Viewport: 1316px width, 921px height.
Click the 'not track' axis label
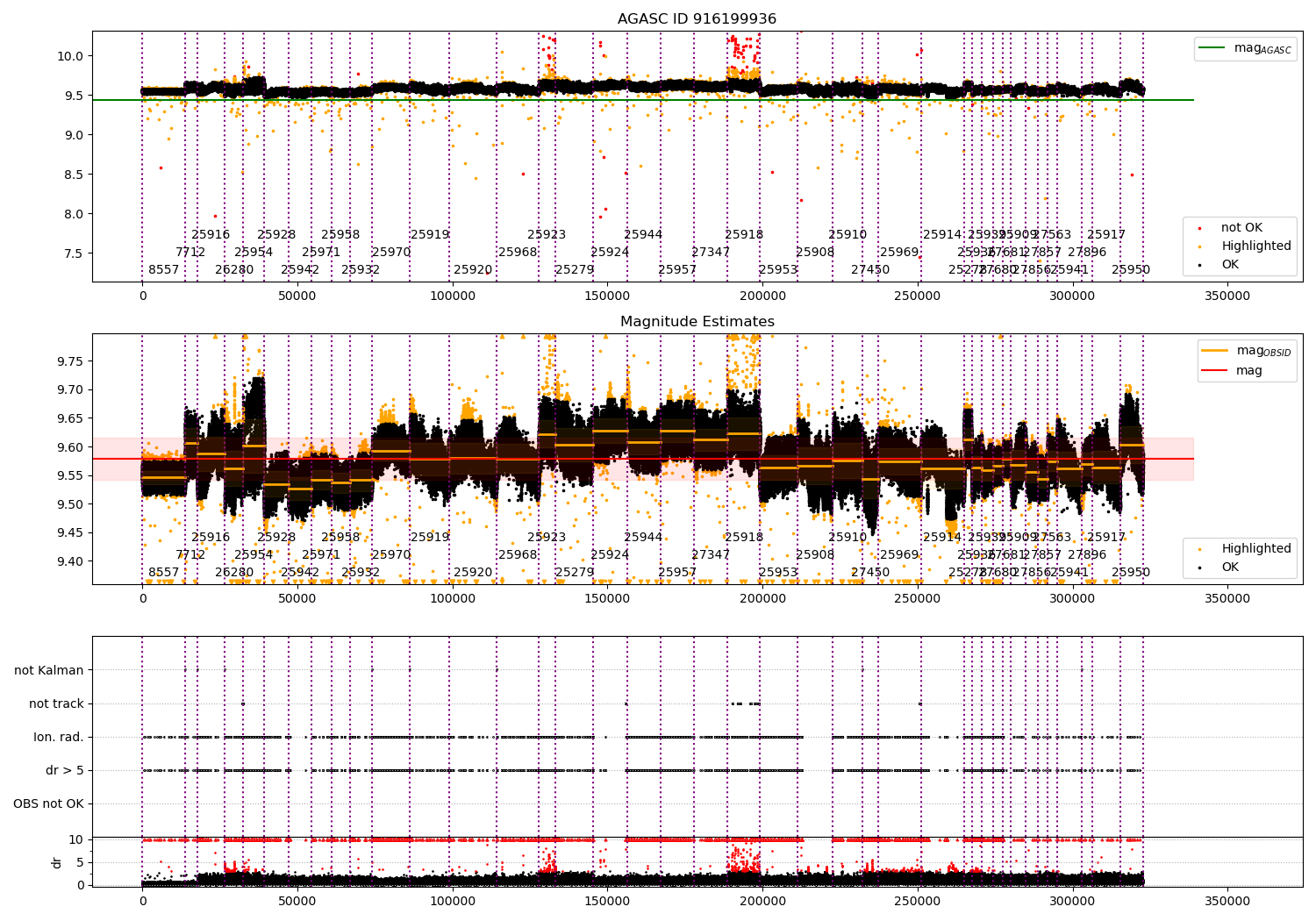(56, 703)
